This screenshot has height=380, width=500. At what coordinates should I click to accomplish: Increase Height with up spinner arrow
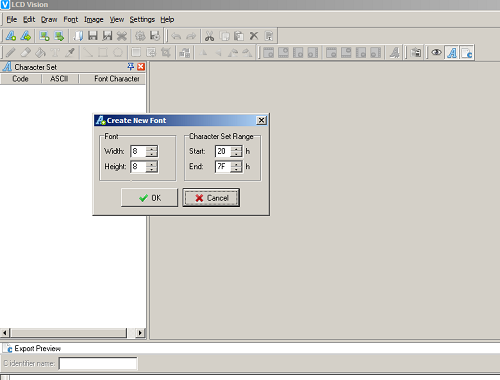(152, 164)
